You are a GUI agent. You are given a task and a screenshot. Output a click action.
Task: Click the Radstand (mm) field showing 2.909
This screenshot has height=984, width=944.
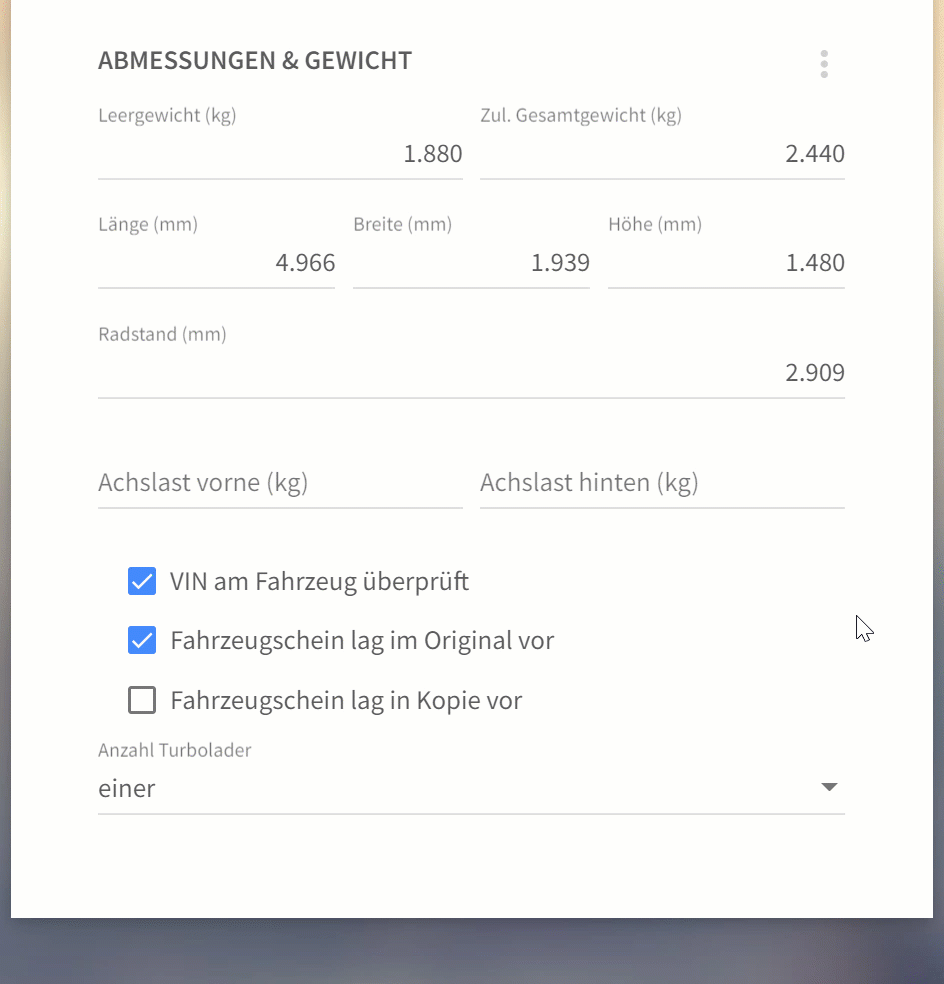pos(471,373)
